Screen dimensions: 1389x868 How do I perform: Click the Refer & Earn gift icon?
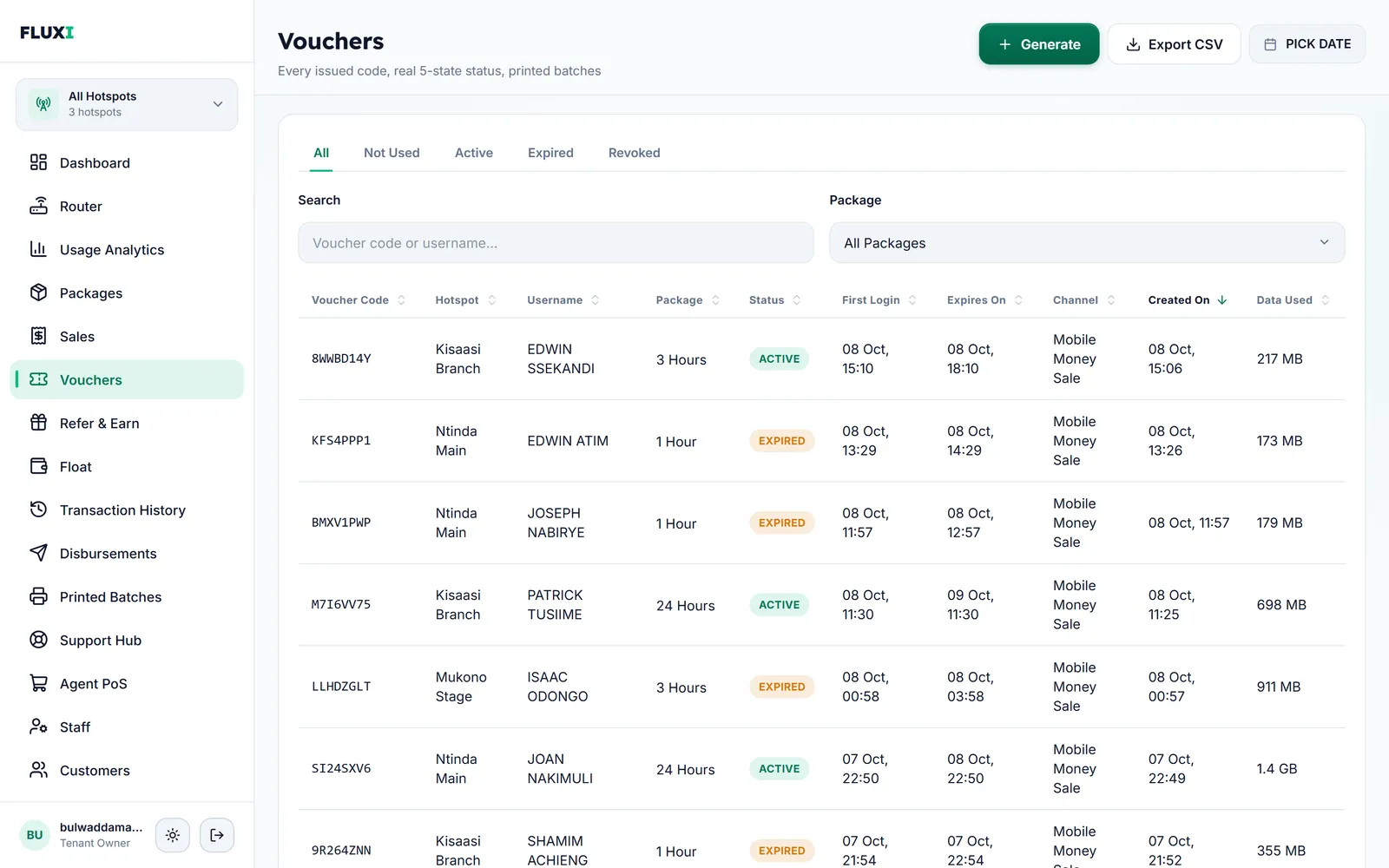coord(38,423)
